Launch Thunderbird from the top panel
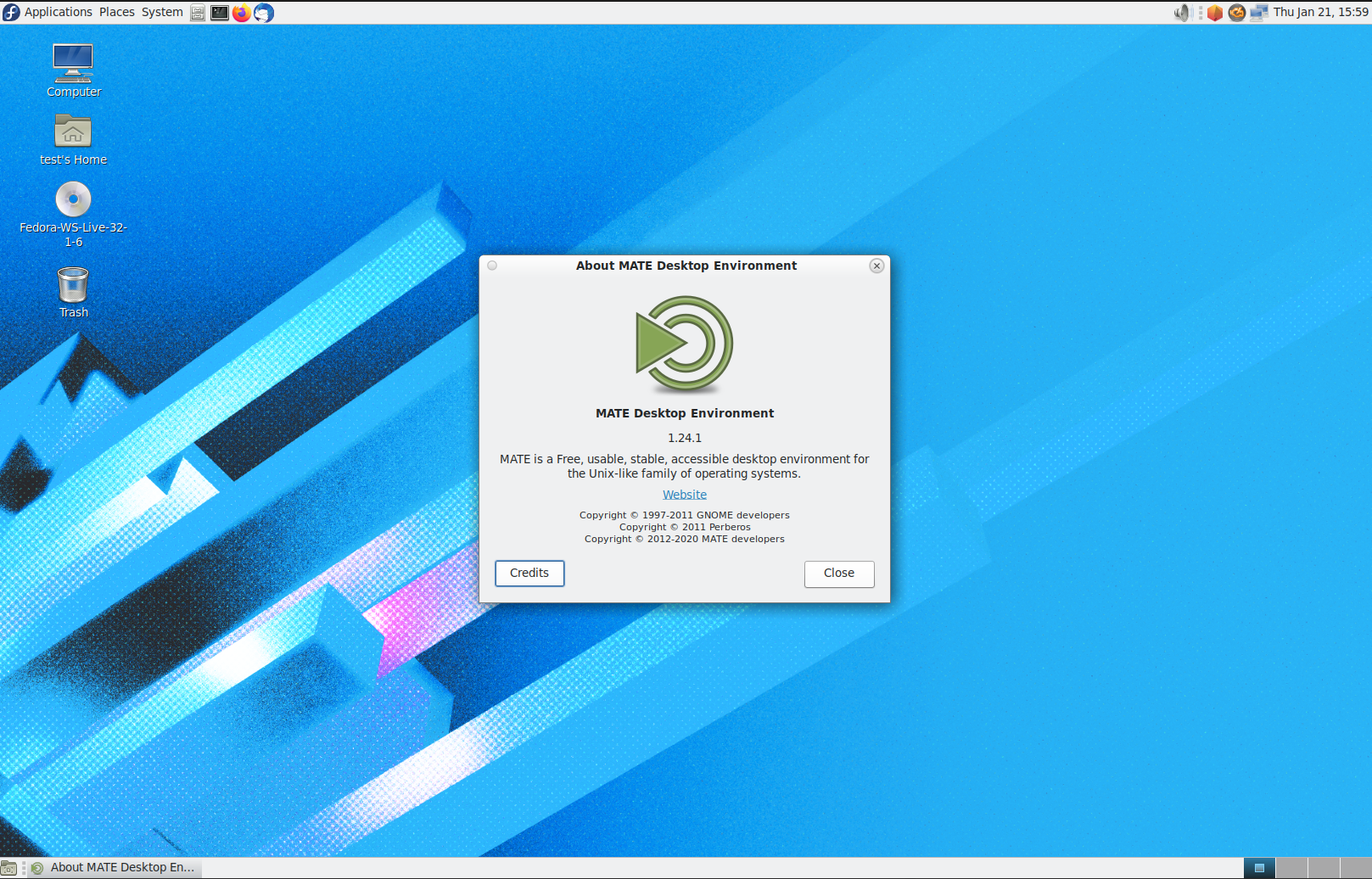Image resolution: width=1372 pixels, height=879 pixels. (x=264, y=13)
